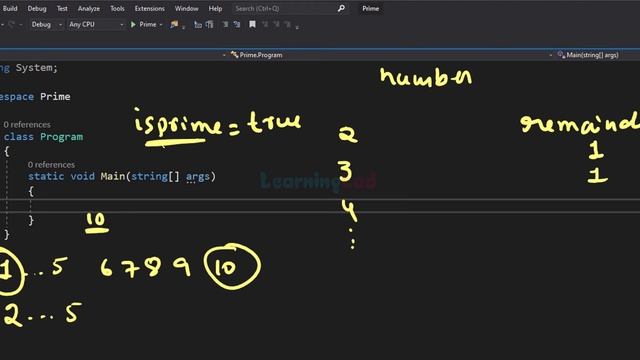Click the 'args' parameter
The image size is (640, 360).
click(x=198, y=176)
